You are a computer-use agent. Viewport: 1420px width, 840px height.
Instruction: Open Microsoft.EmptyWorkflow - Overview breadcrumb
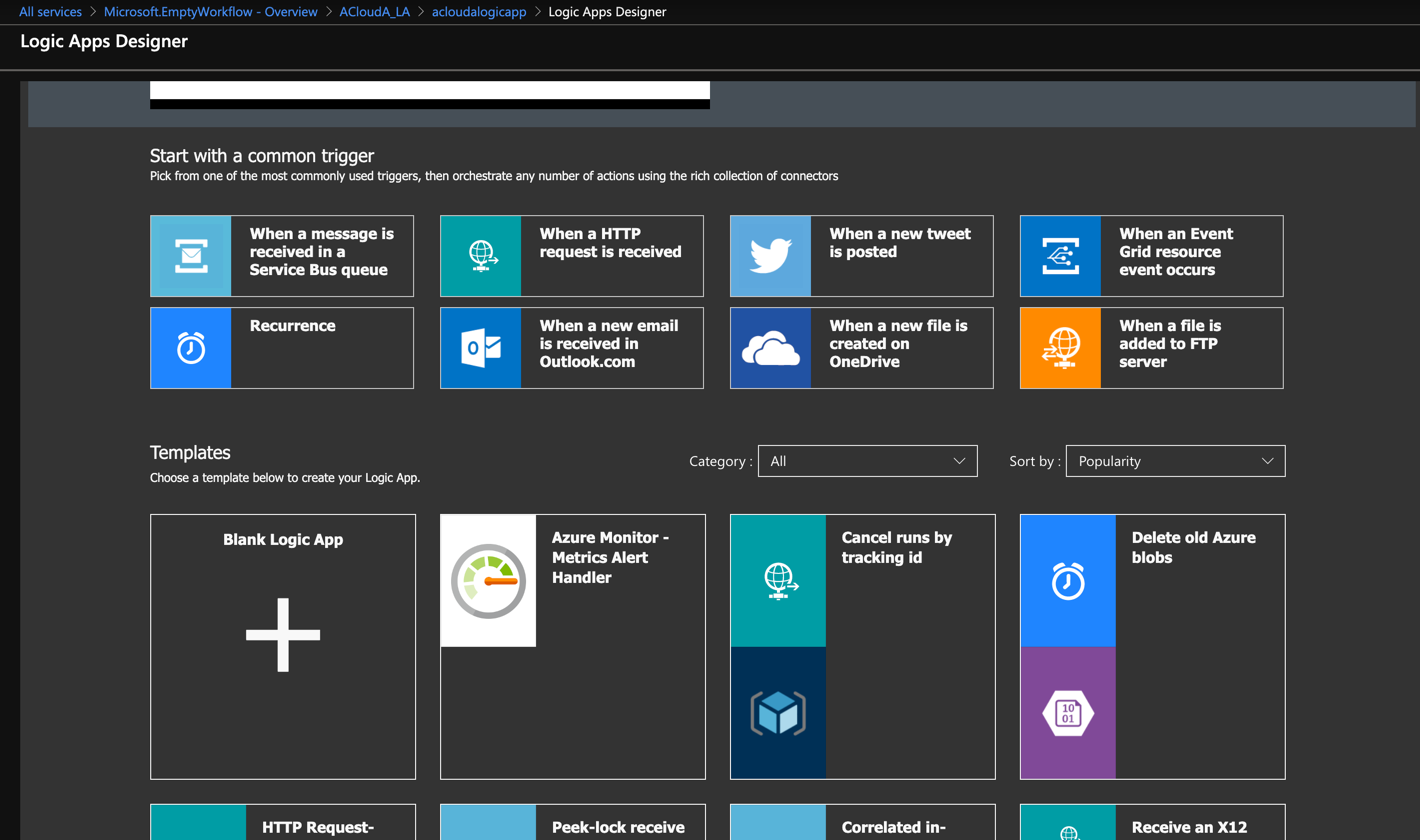tap(211, 12)
